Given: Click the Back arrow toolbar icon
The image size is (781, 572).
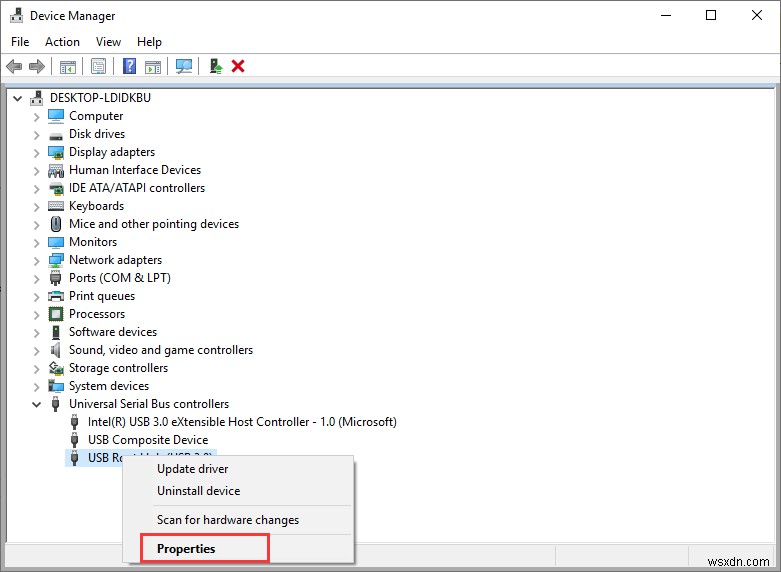Looking at the screenshot, I should 14,66.
